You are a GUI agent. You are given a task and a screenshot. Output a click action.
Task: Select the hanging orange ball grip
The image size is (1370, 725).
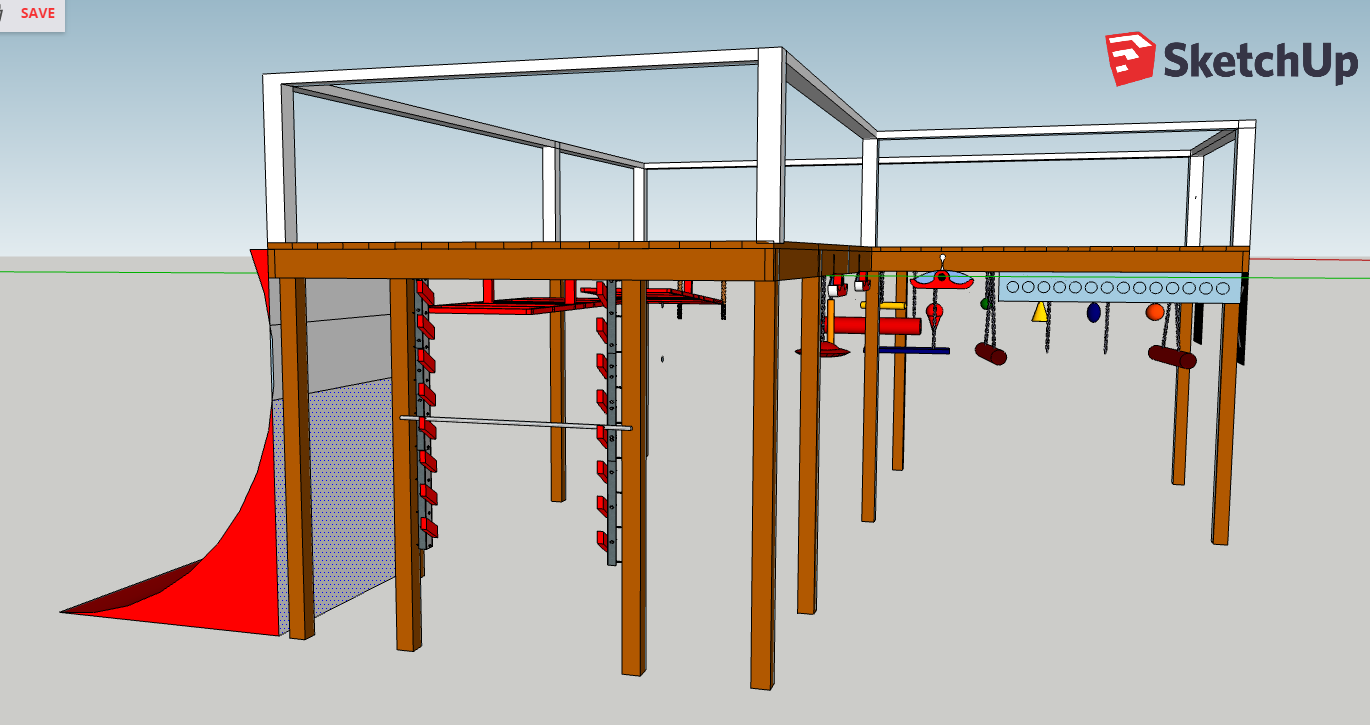[1155, 312]
